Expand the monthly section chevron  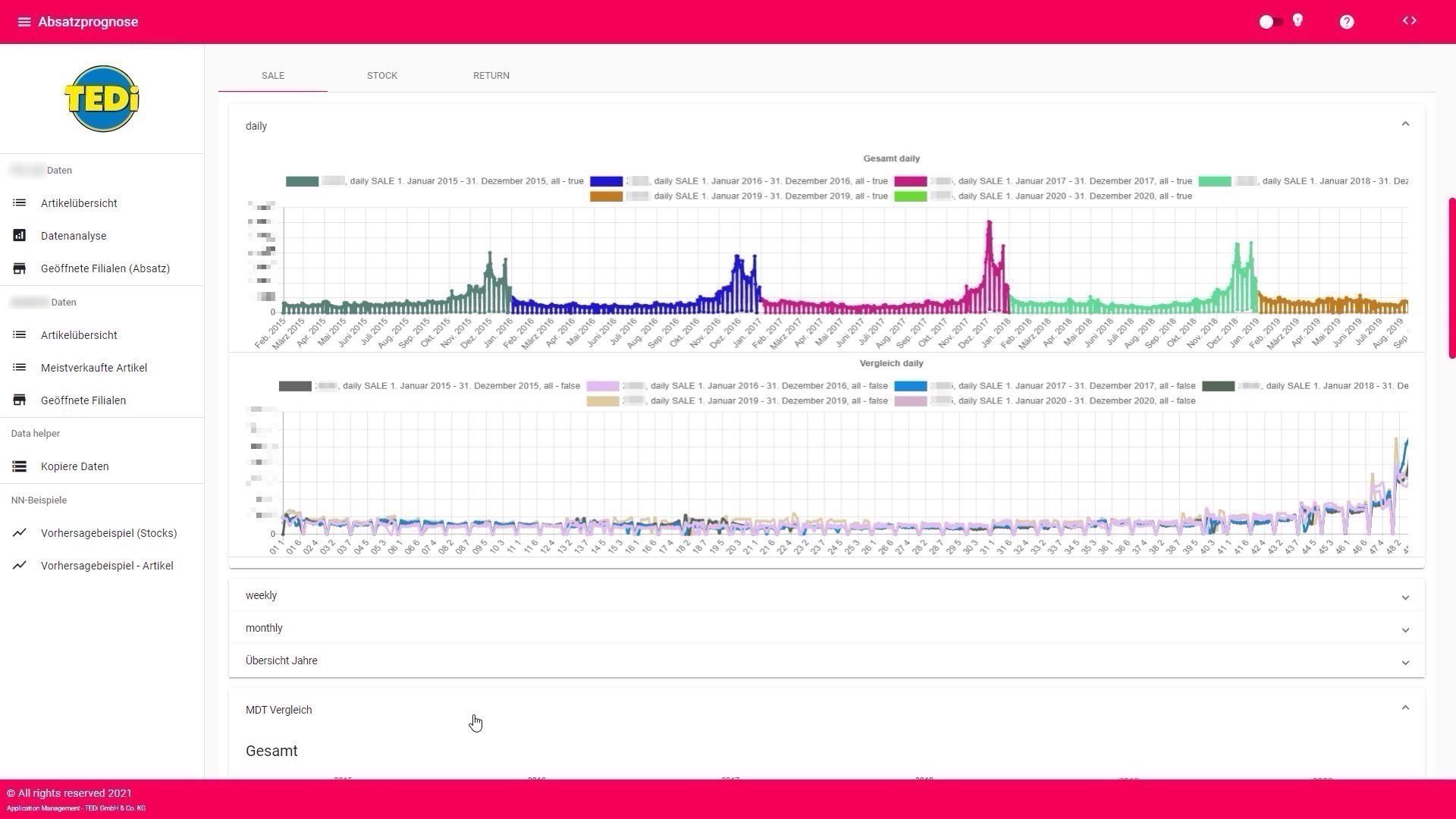tap(1405, 629)
